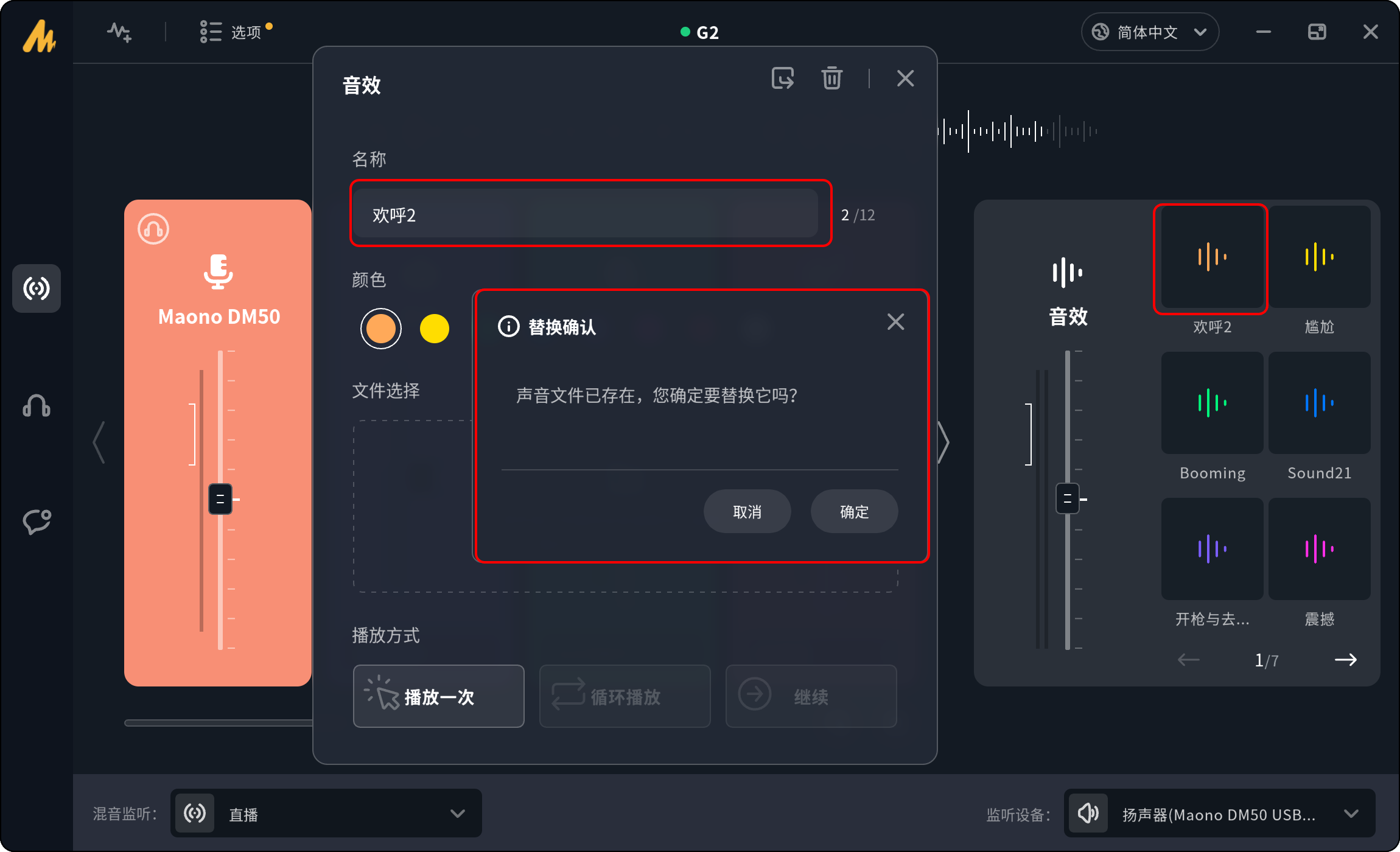Open the 选项 options menu
Viewport: 1400px width, 852px height.
pyautogui.click(x=235, y=32)
